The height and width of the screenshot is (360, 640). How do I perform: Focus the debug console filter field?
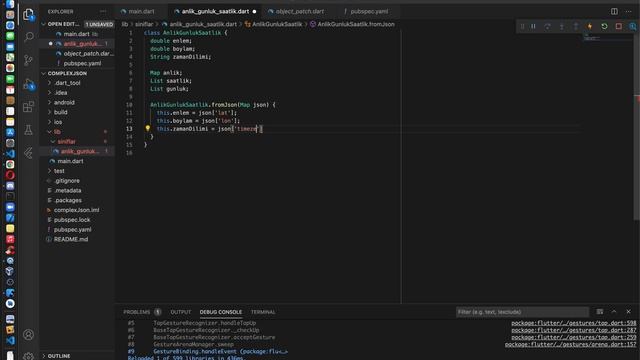pos(522,312)
